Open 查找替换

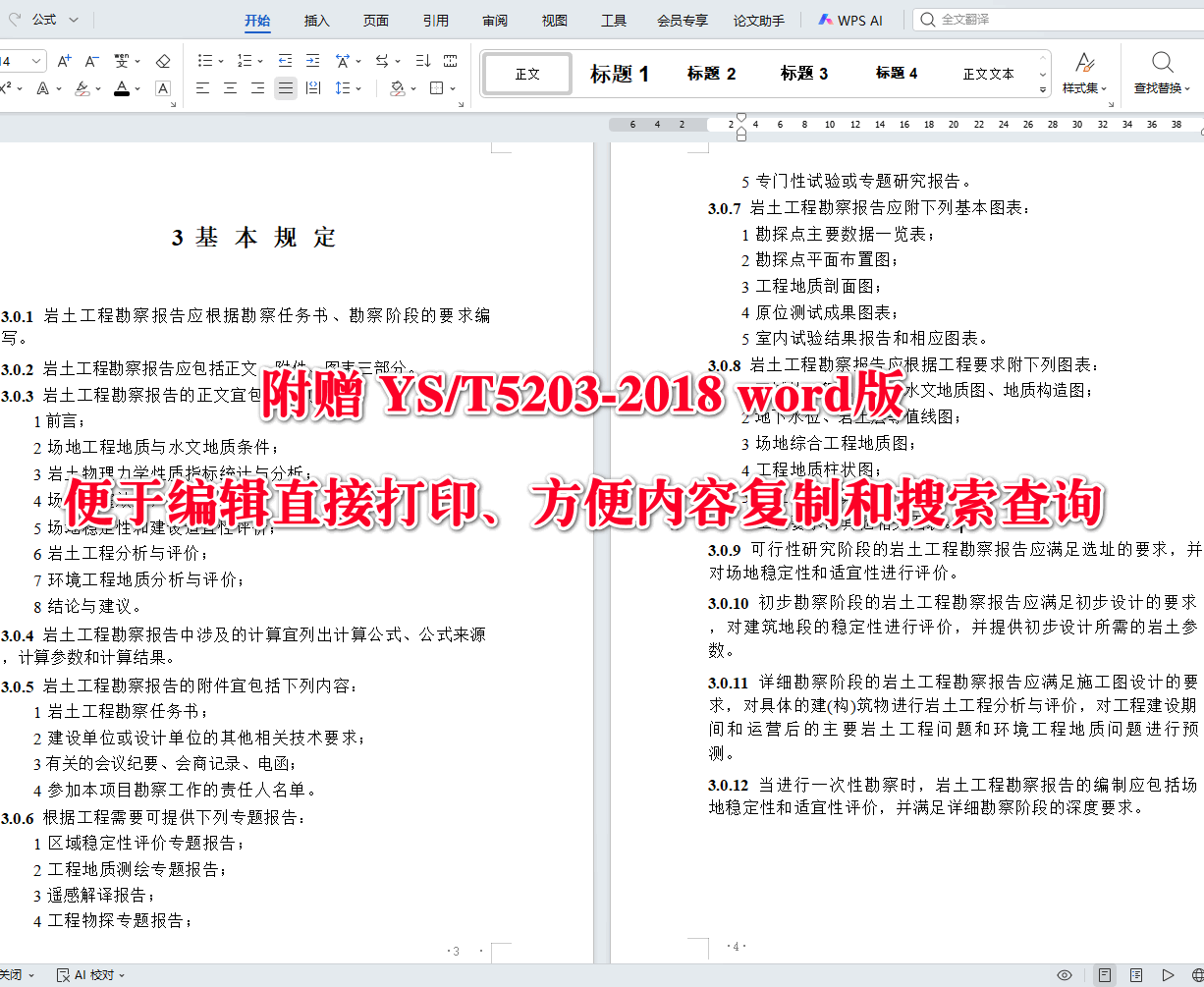[x=1163, y=73]
